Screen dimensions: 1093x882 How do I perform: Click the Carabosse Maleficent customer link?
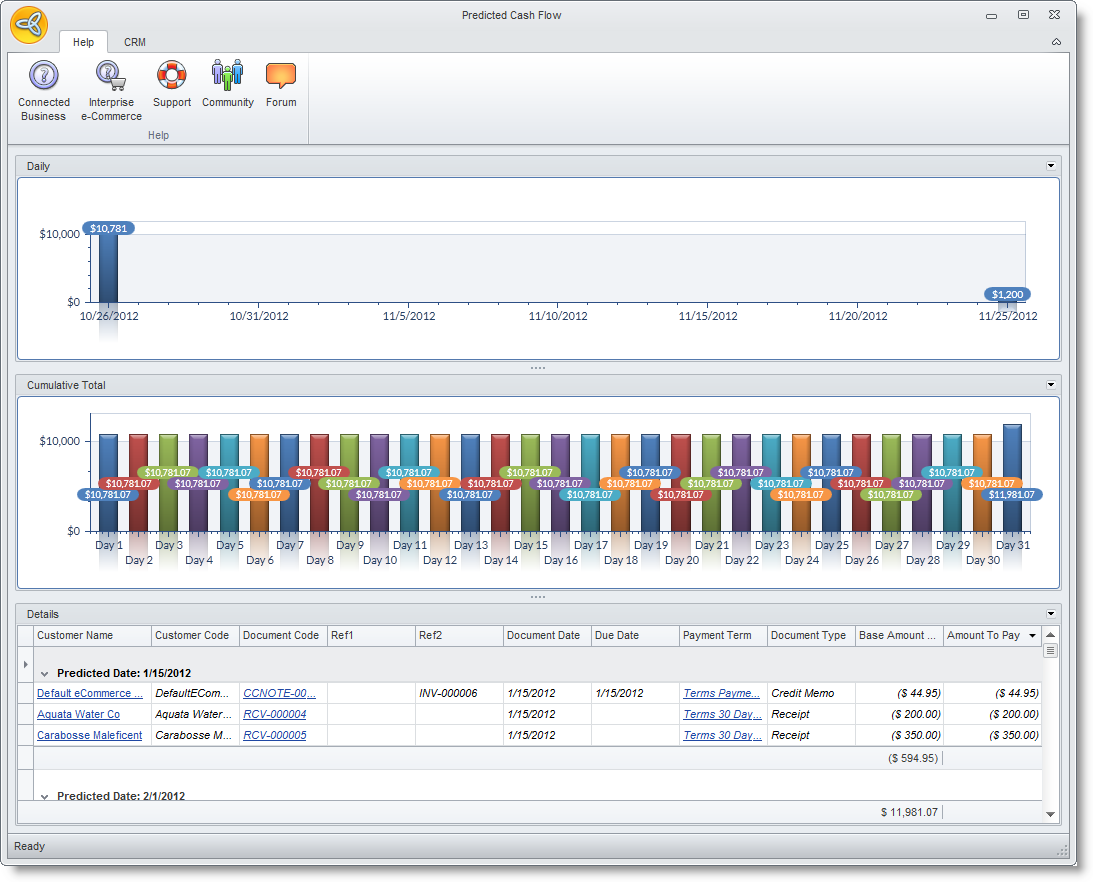pyautogui.click(x=89, y=736)
